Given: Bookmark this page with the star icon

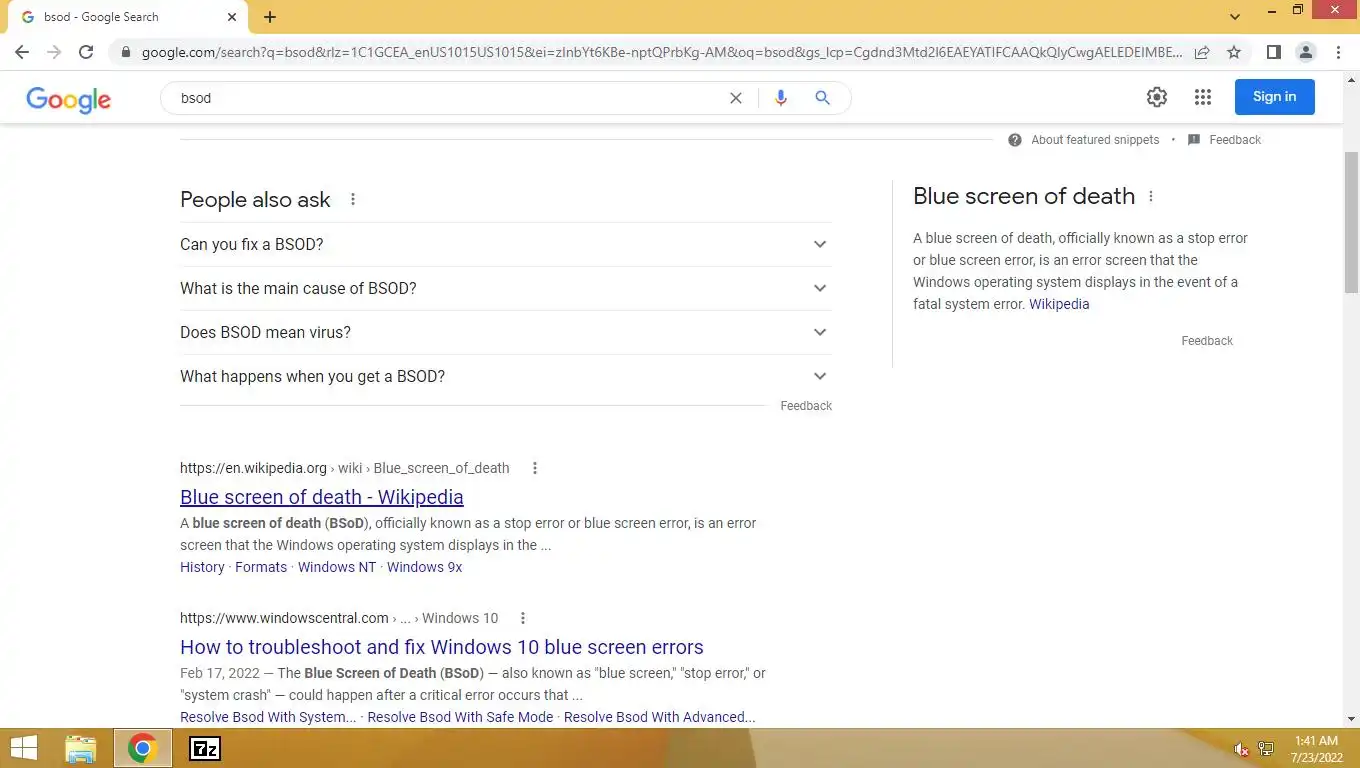Looking at the screenshot, I should (1234, 52).
